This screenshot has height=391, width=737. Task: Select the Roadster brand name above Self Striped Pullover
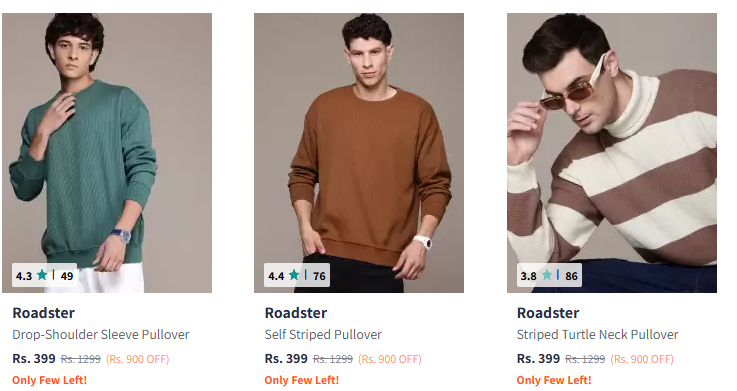pos(296,313)
